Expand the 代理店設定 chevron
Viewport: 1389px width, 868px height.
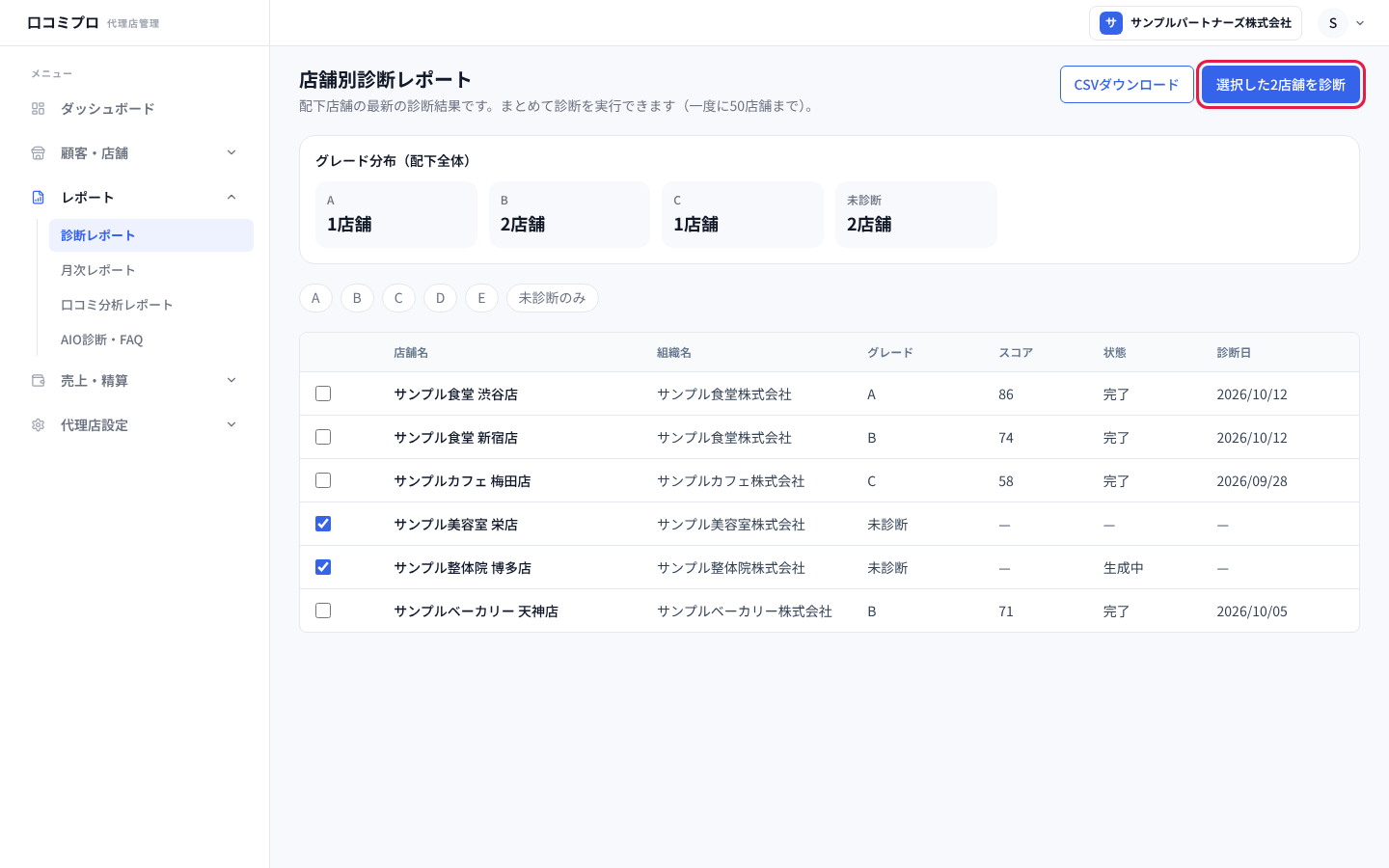coord(231,424)
